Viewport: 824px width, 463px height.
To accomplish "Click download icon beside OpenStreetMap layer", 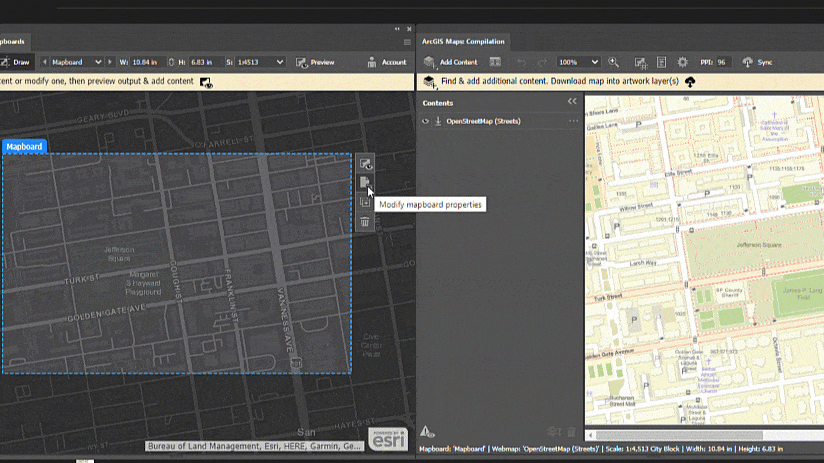I will coord(438,121).
